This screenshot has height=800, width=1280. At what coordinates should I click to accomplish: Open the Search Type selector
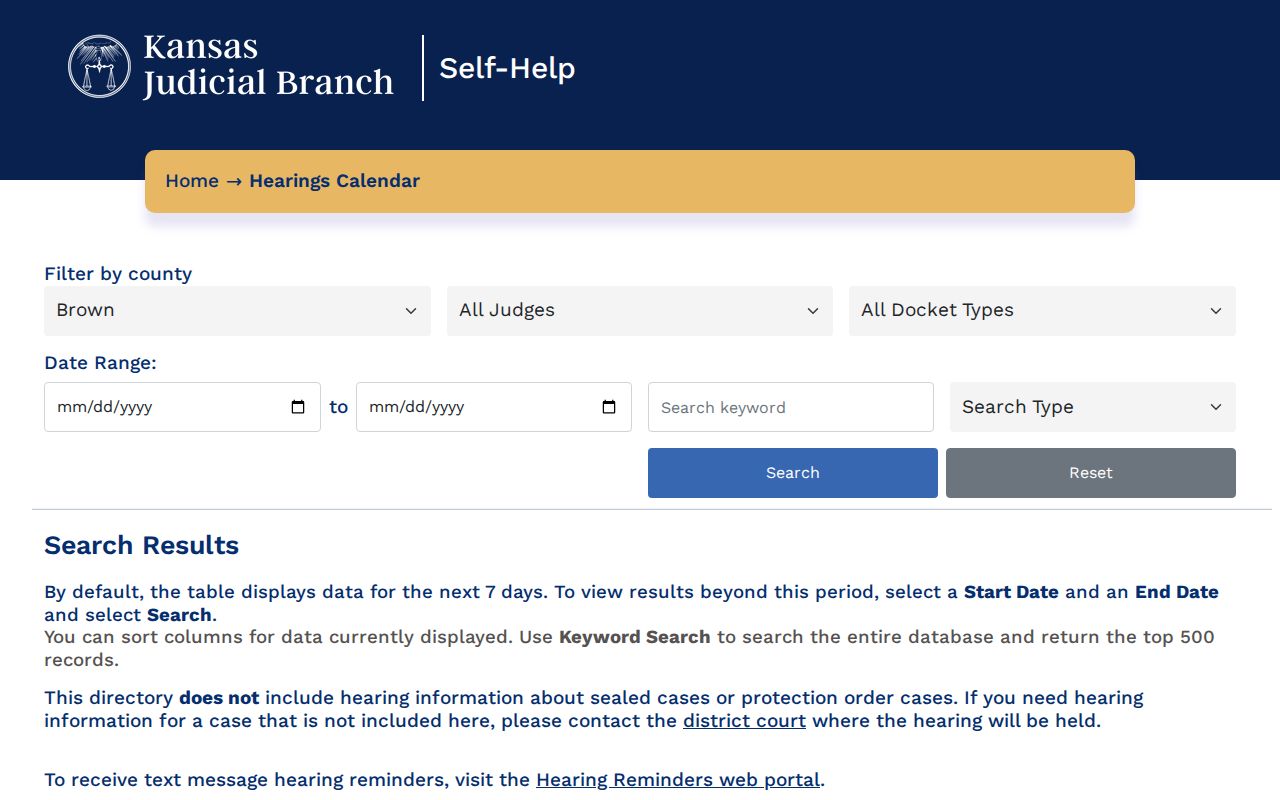[x=1093, y=407]
